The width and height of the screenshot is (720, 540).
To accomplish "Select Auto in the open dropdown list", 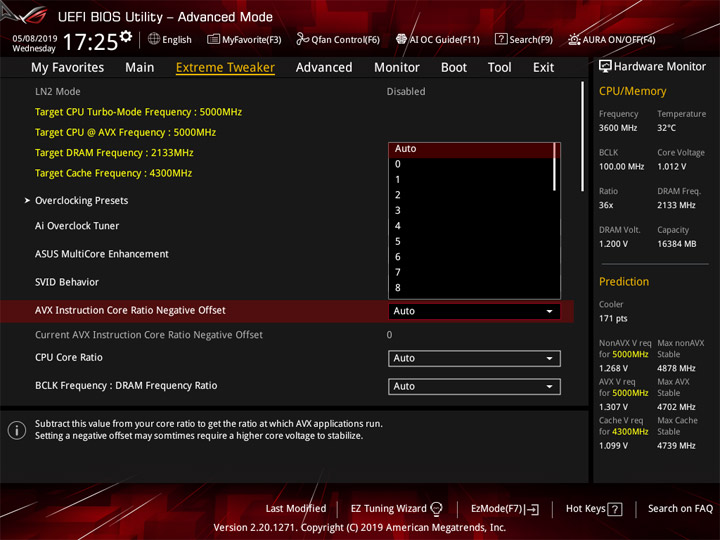I will click(471, 149).
